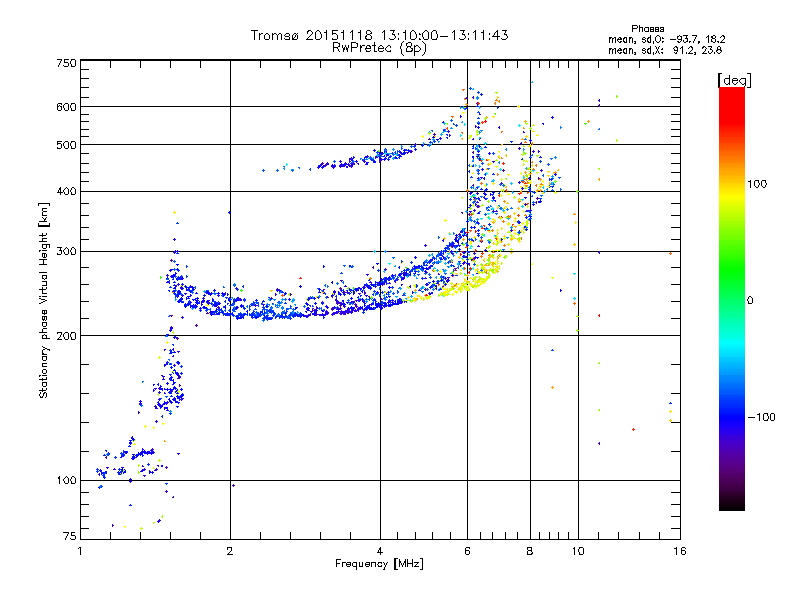Click the colorbar tick label '-100'
Image resolution: width=800 pixels, height=600 pixels.
[x=762, y=417]
